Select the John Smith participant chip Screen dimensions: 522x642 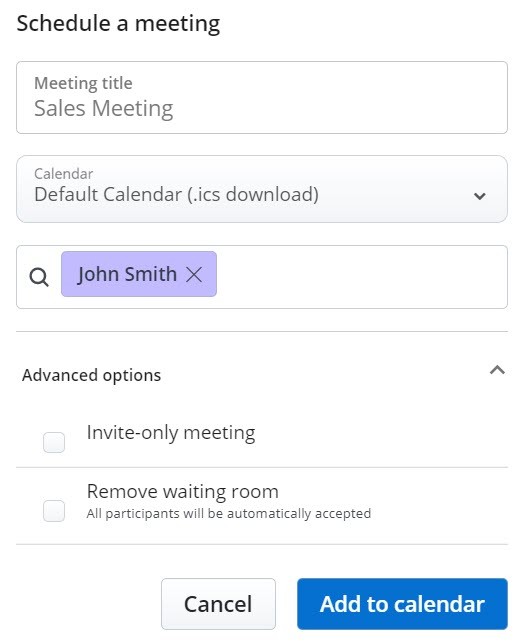click(x=139, y=274)
